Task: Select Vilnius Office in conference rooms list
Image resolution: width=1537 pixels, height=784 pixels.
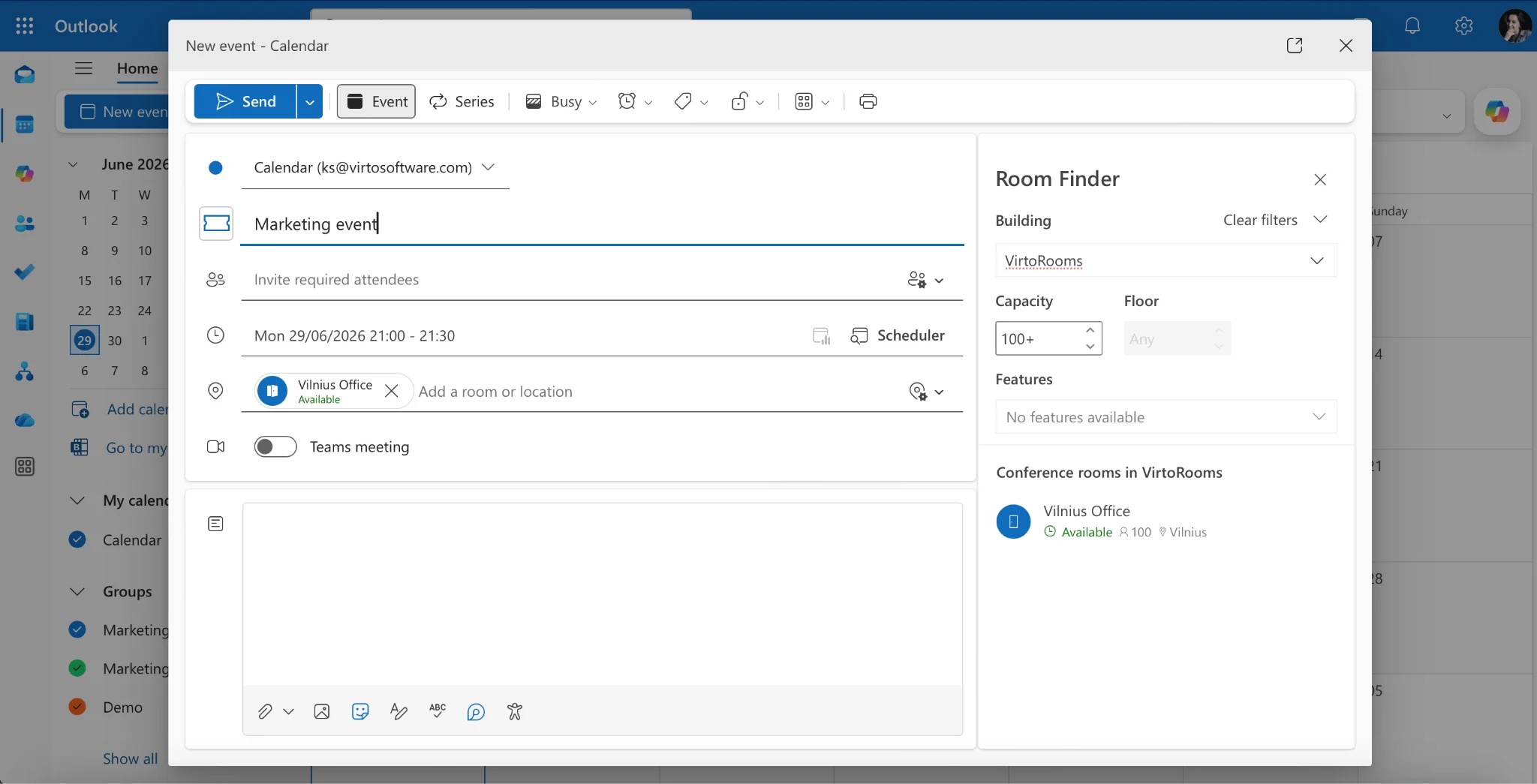Action: (x=1166, y=521)
